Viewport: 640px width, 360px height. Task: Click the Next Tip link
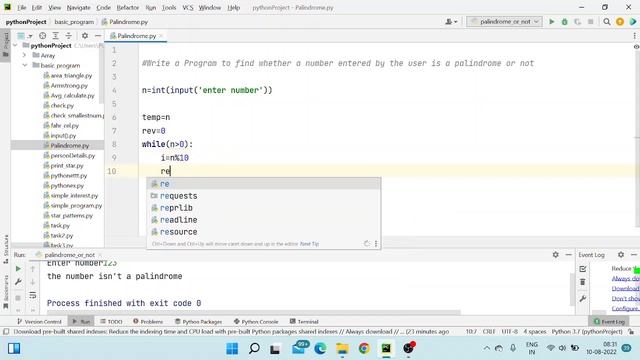click(x=309, y=244)
